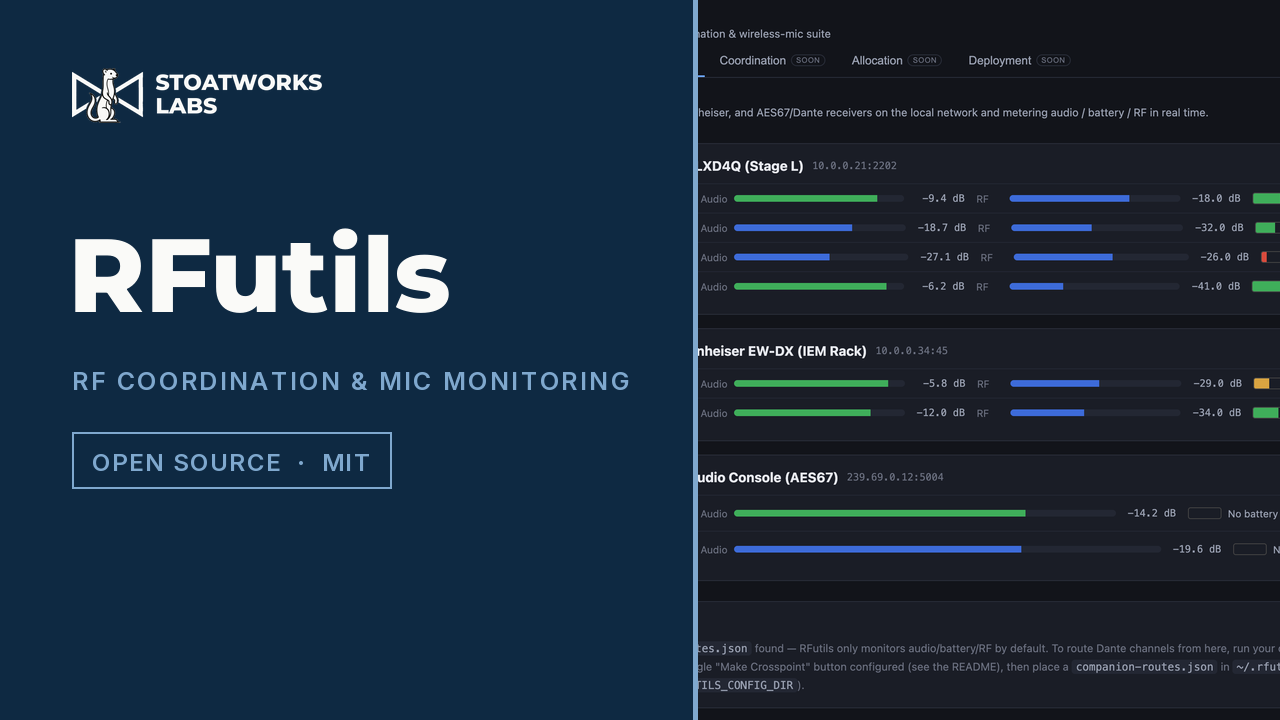
Task: Click the large RFutils title
Action: [x=260, y=274]
